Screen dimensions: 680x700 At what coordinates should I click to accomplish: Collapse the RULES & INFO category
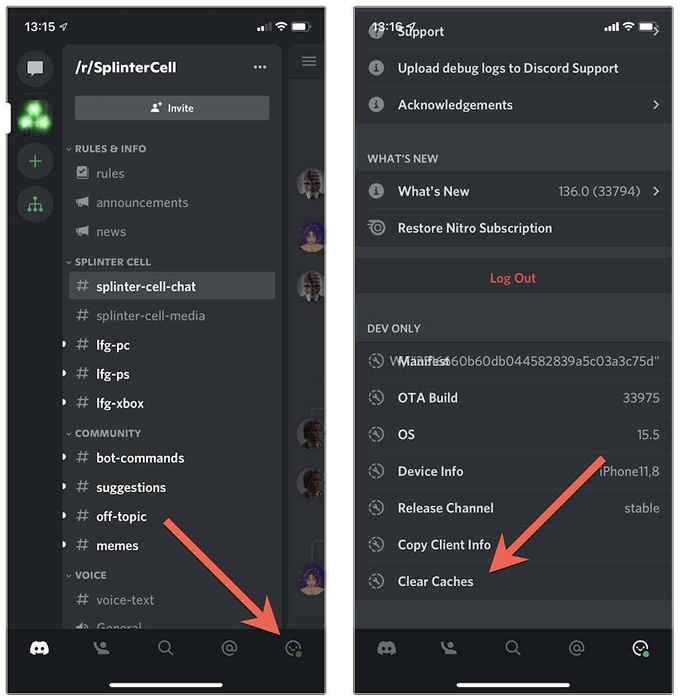pyautogui.click(x=107, y=149)
